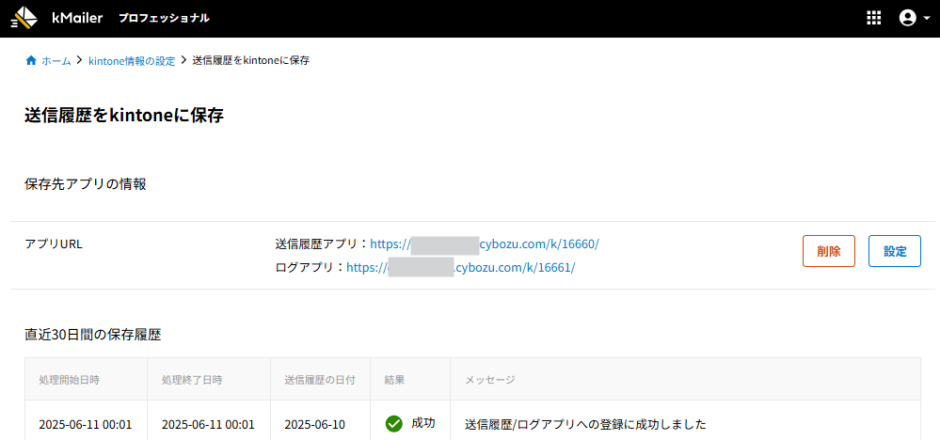This screenshot has width=940, height=440.
Task: Select the 処理開始日時 column header
Action: pyautogui.click(x=69, y=380)
